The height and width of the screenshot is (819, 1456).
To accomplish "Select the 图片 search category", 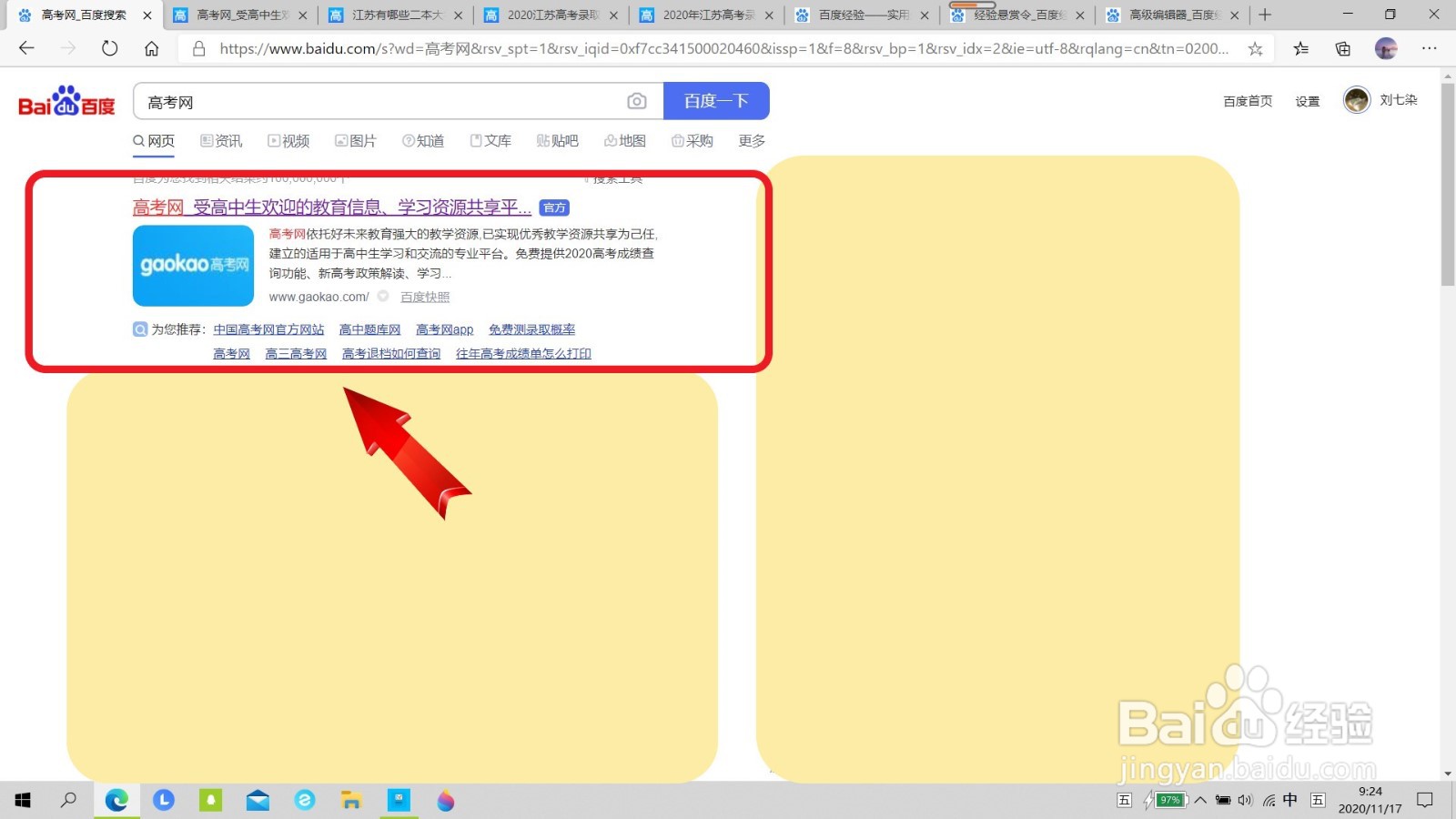I will 356,141.
